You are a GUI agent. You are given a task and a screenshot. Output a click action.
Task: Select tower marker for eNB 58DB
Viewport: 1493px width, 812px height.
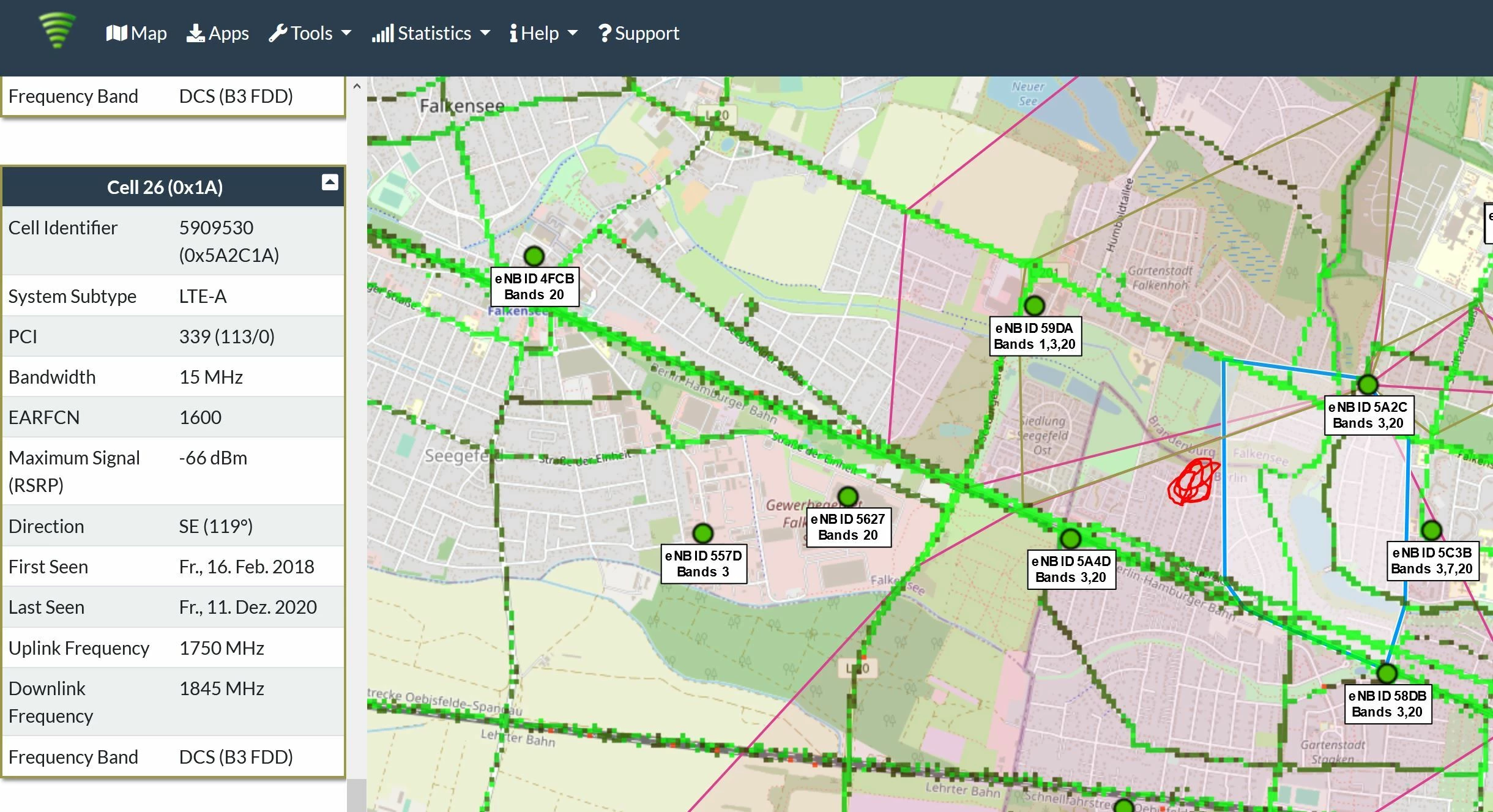click(x=1387, y=673)
